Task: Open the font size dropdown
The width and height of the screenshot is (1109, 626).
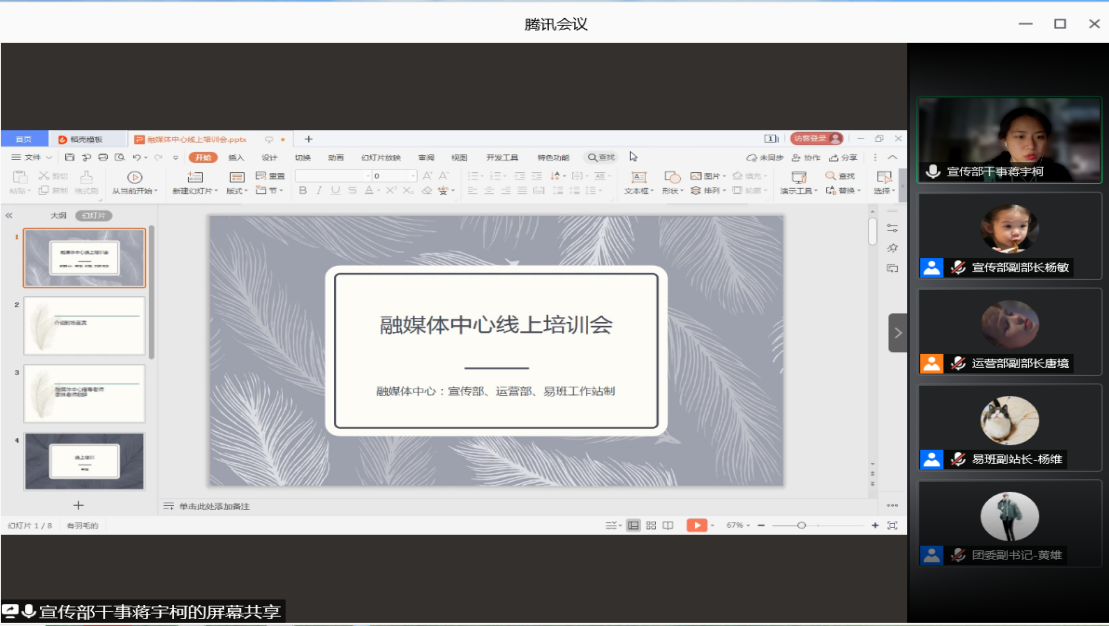Action: (x=413, y=175)
